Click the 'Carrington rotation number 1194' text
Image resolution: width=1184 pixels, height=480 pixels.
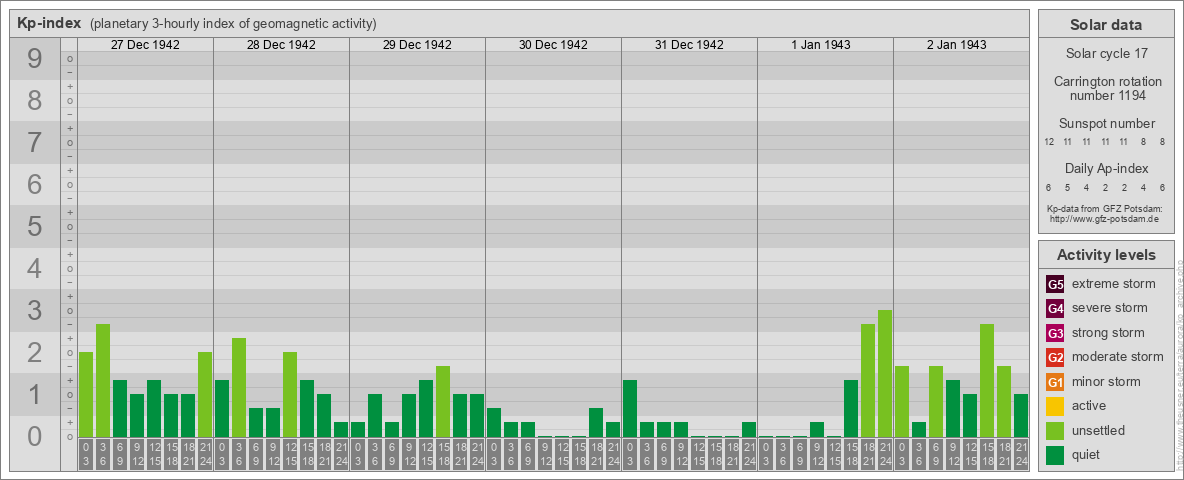(x=1106, y=88)
